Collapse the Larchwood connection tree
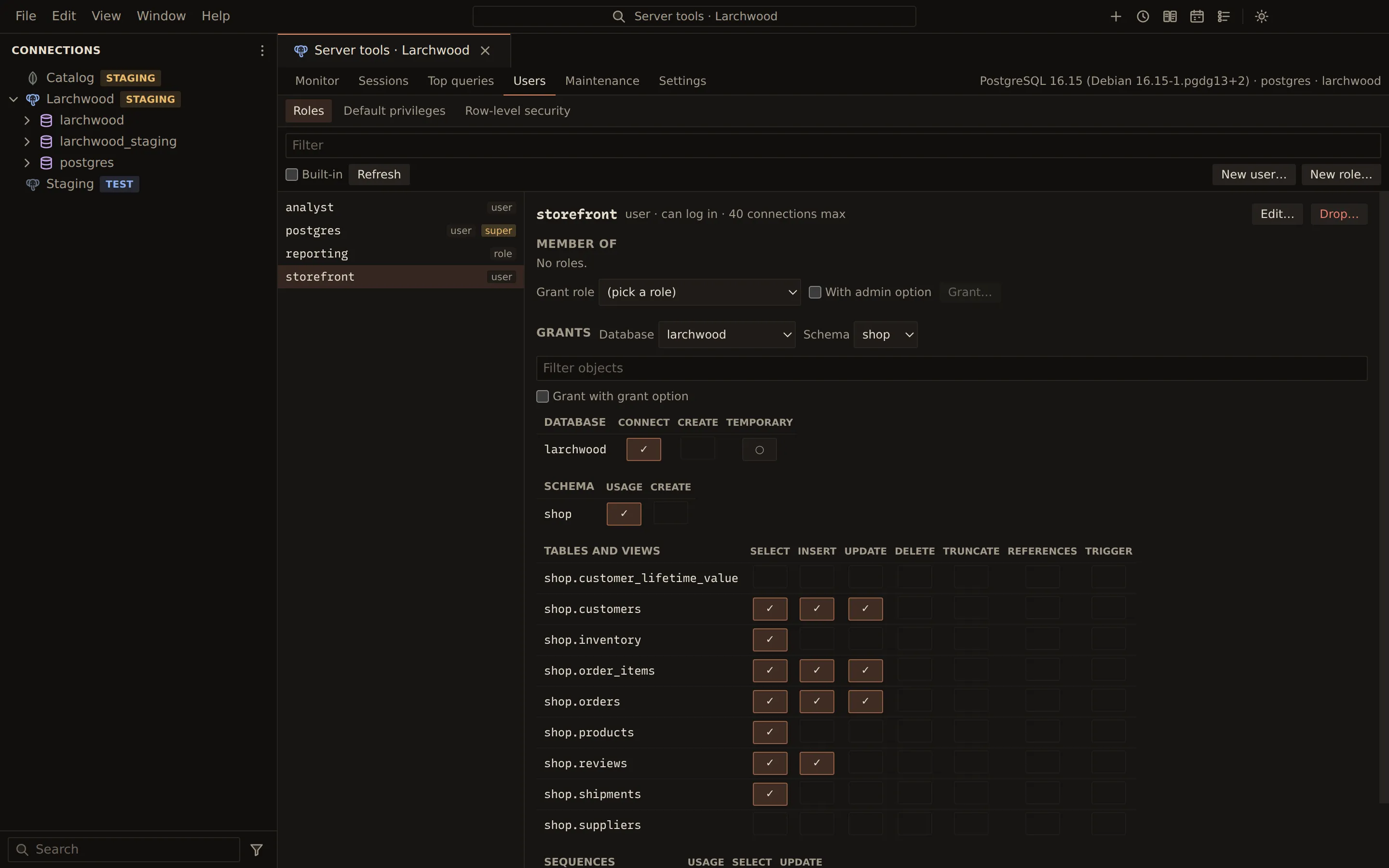 click(x=14, y=99)
